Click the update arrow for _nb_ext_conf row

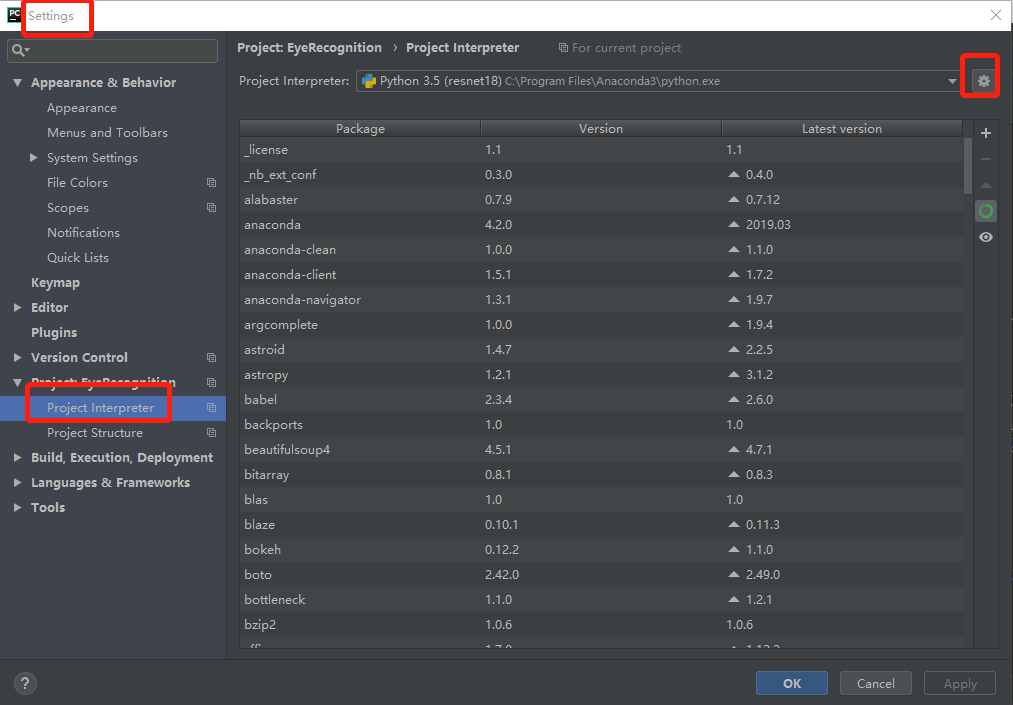click(x=733, y=174)
